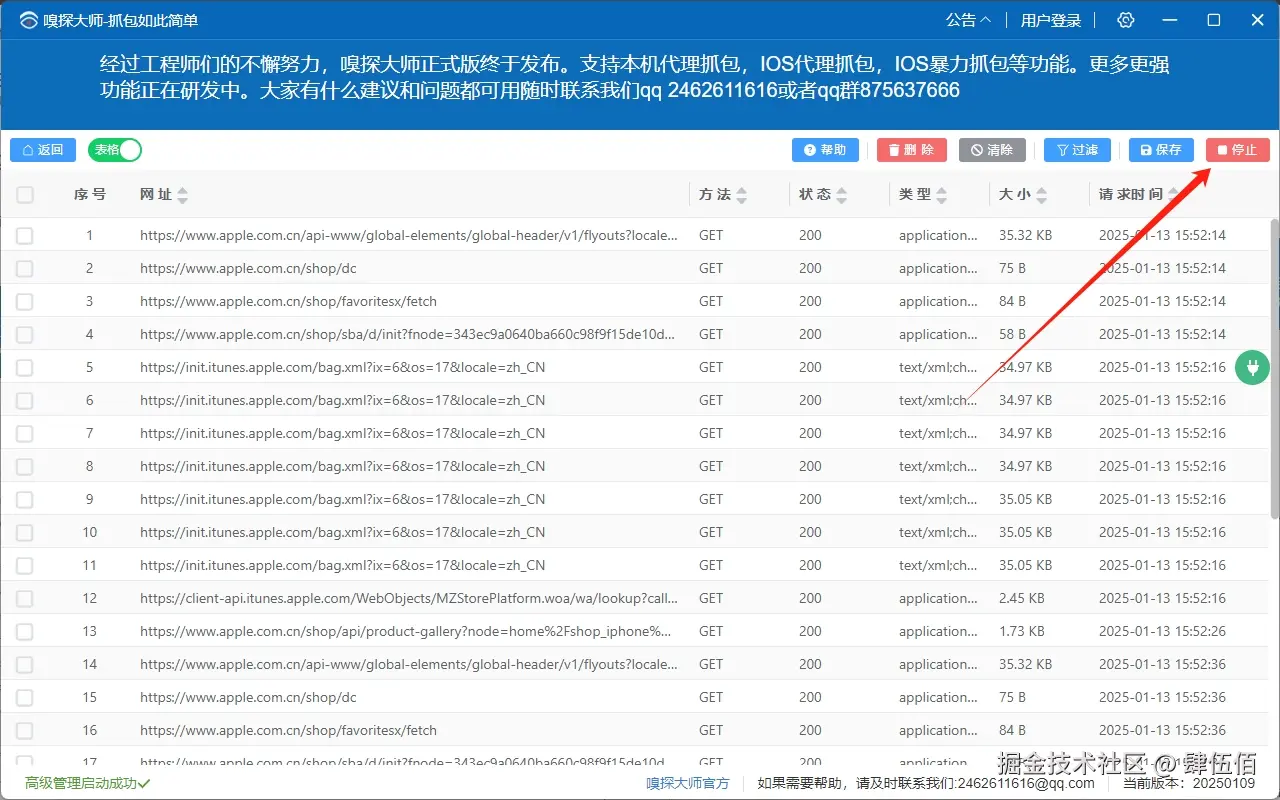Open the 过滤 filter button
The height and width of the screenshot is (800, 1280).
point(1077,150)
